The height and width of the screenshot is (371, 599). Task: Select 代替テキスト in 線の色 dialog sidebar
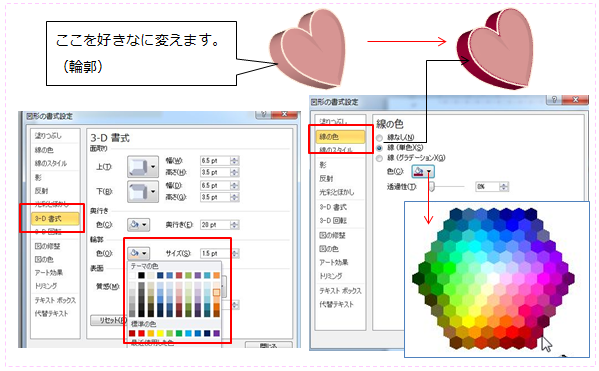pos(337,304)
